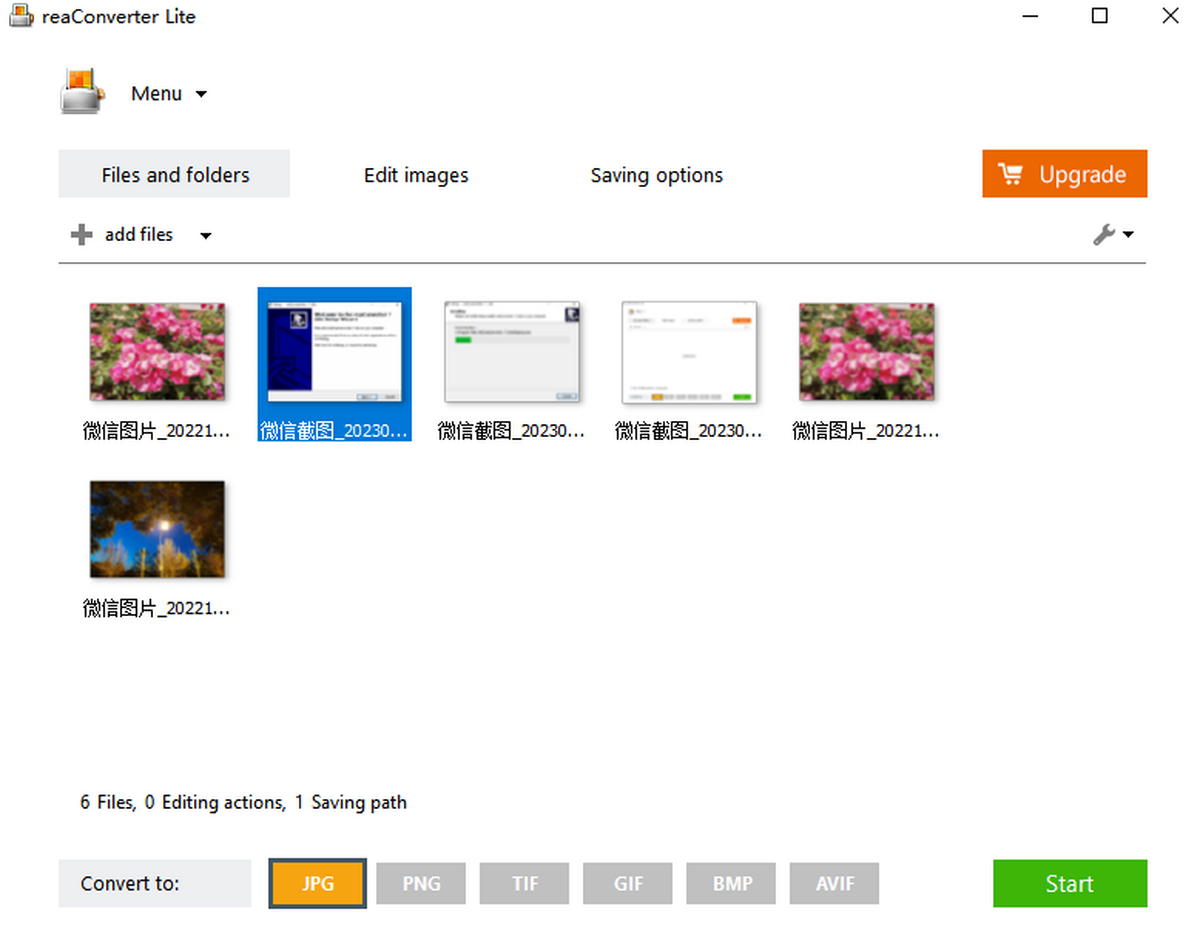Viewport: 1200px width, 929px height.
Task: Click the wrench settings icon
Action: [x=1104, y=235]
